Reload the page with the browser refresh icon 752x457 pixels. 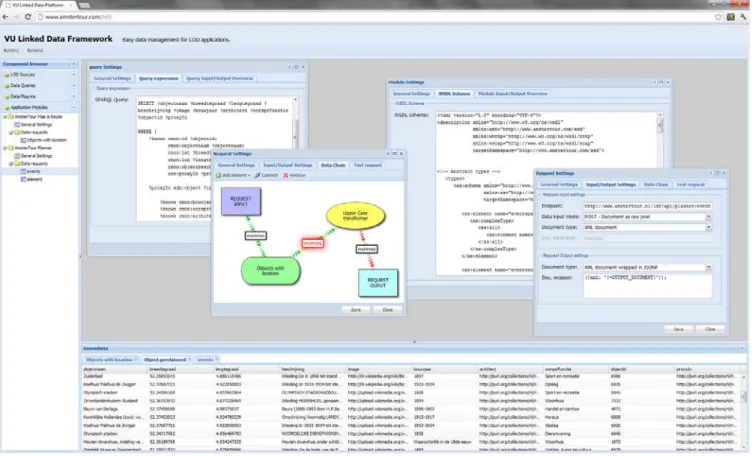point(28,17)
